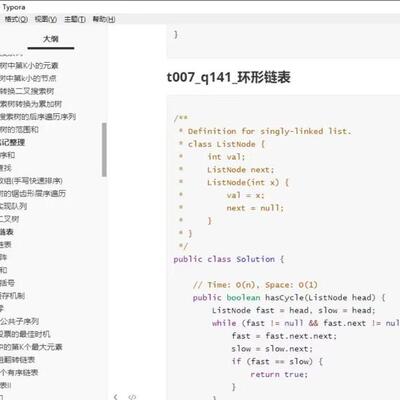This screenshot has height=400, width=400.
Task: Click the line 'return true;'
Action: click(279, 374)
